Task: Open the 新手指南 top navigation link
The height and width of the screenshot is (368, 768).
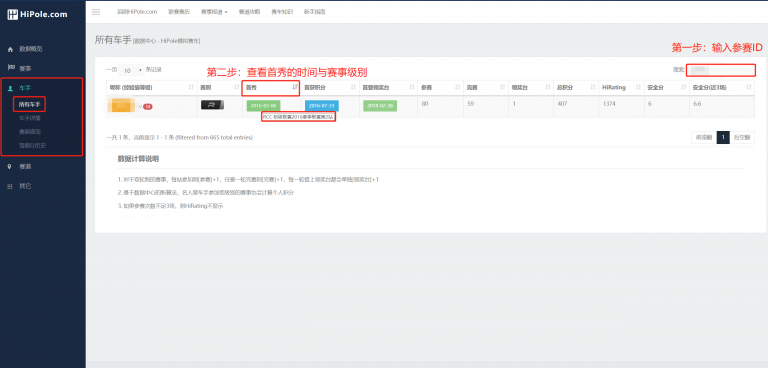Action: (314, 12)
